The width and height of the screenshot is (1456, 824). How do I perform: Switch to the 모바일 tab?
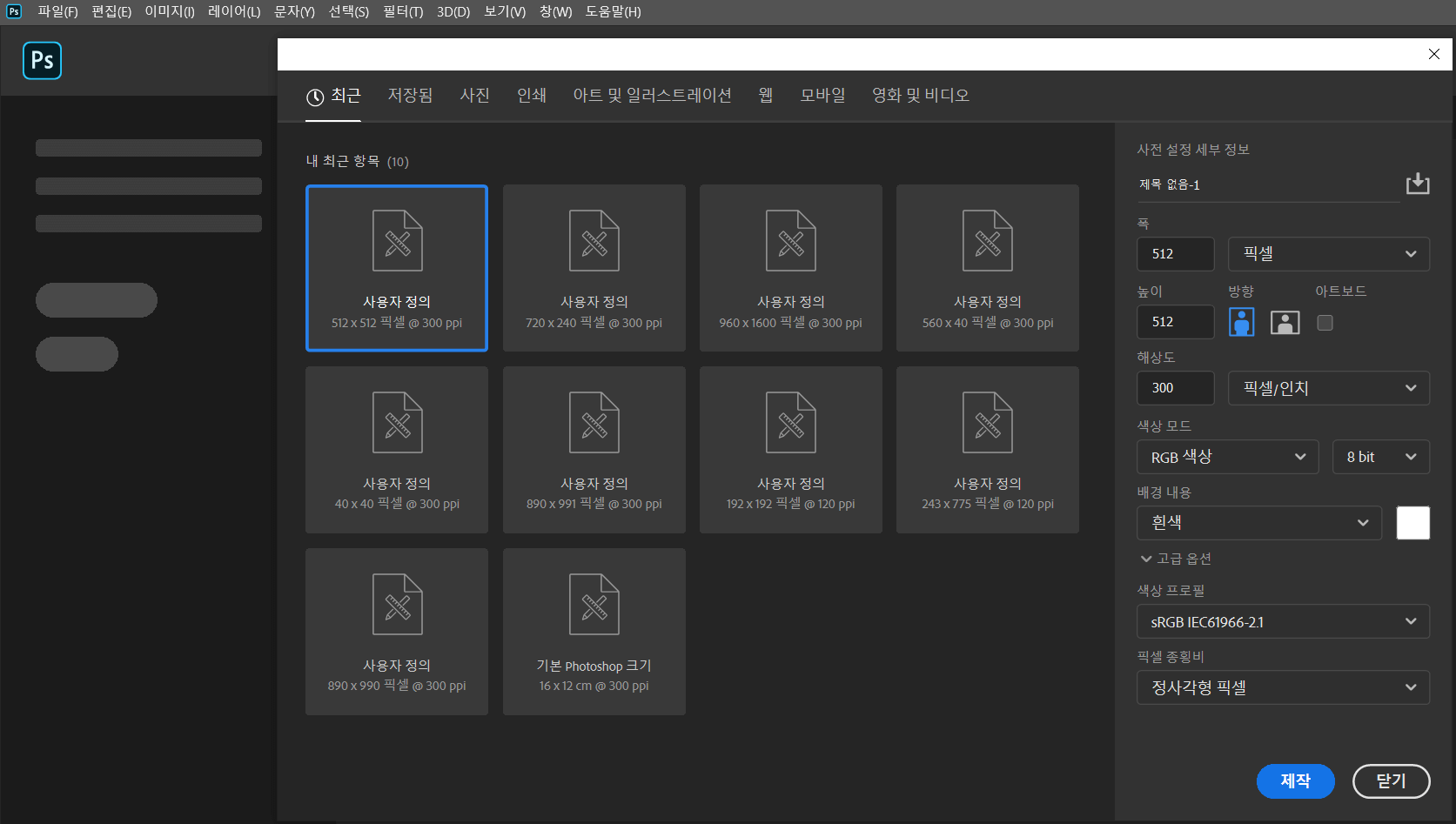823,95
